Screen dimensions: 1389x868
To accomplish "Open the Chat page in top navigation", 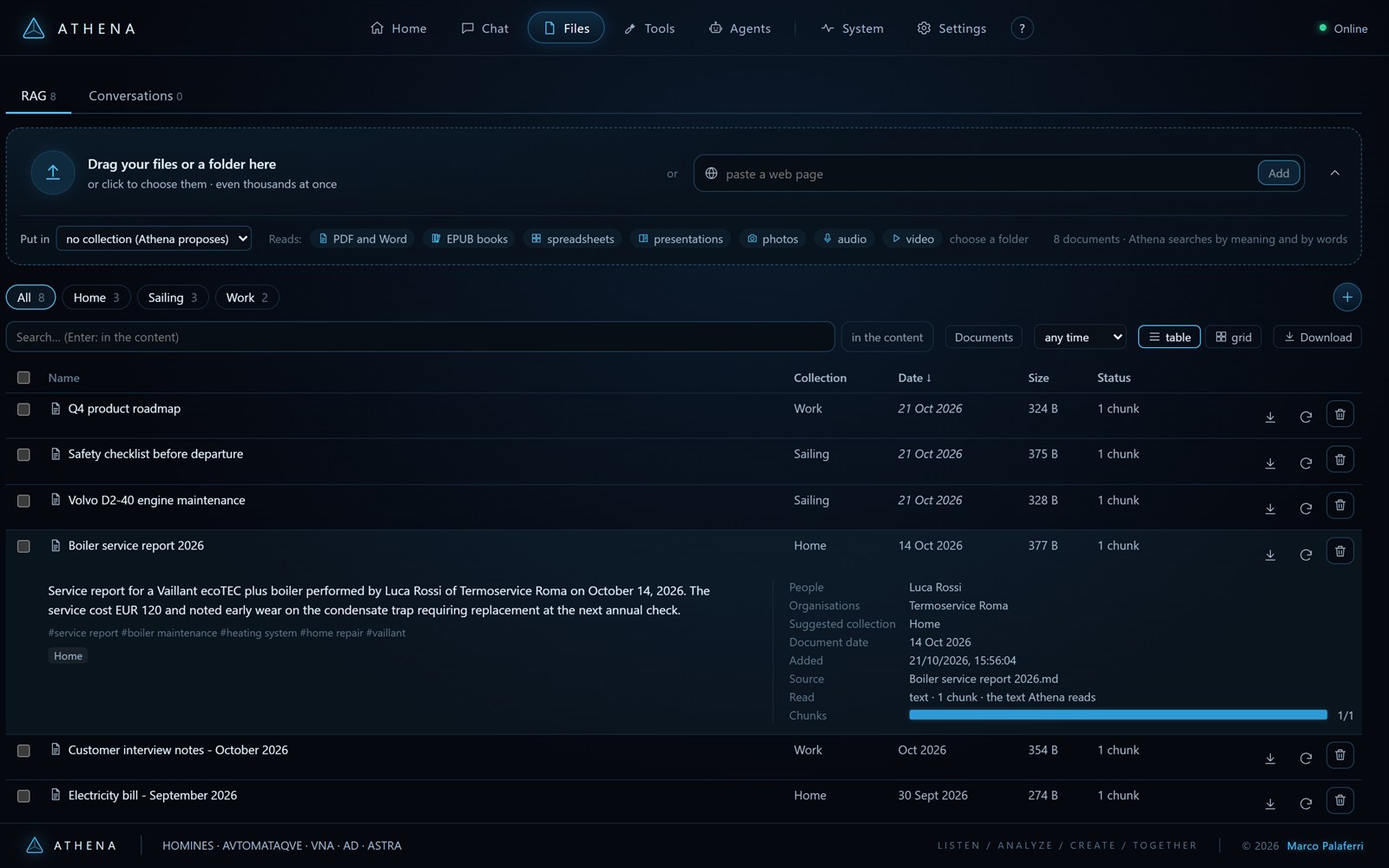I will coord(484,28).
